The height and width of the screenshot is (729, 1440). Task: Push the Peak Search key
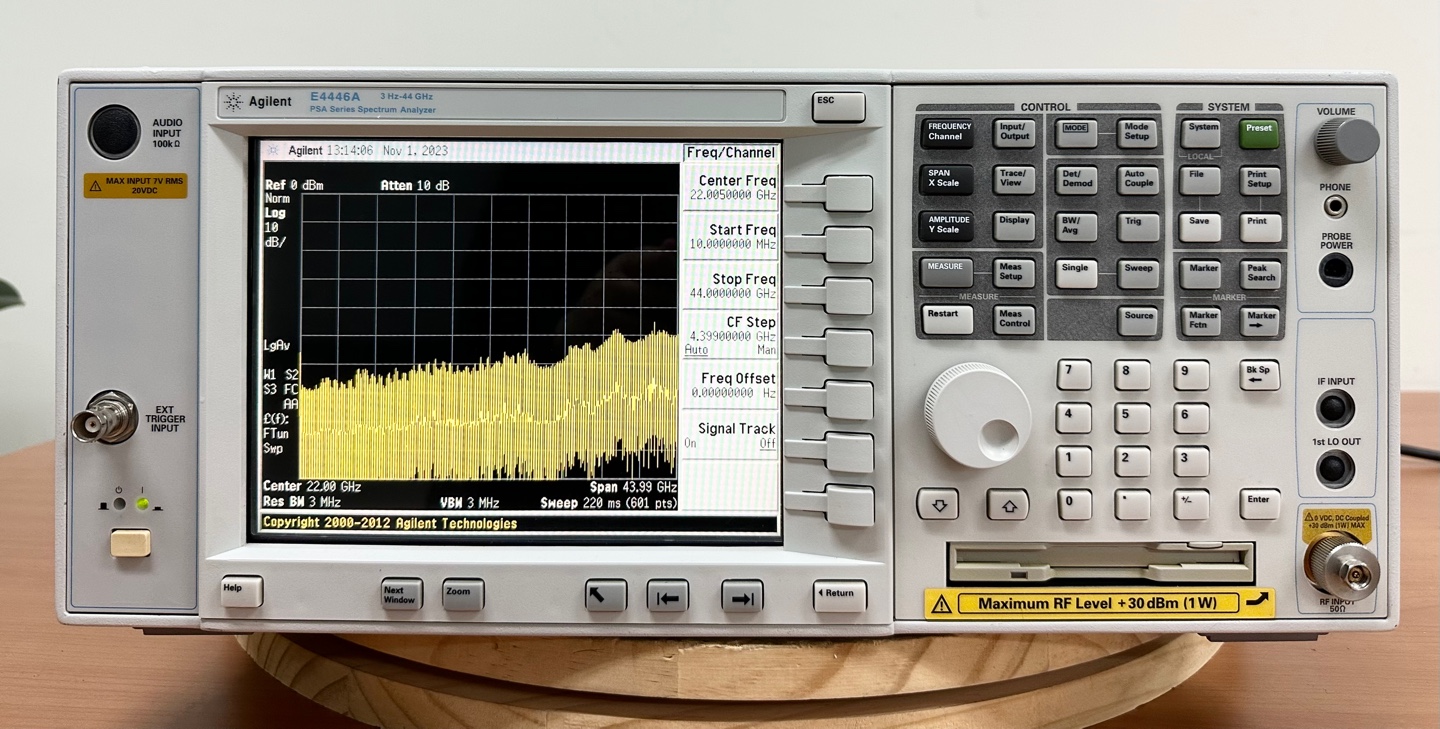[x=1261, y=273]
